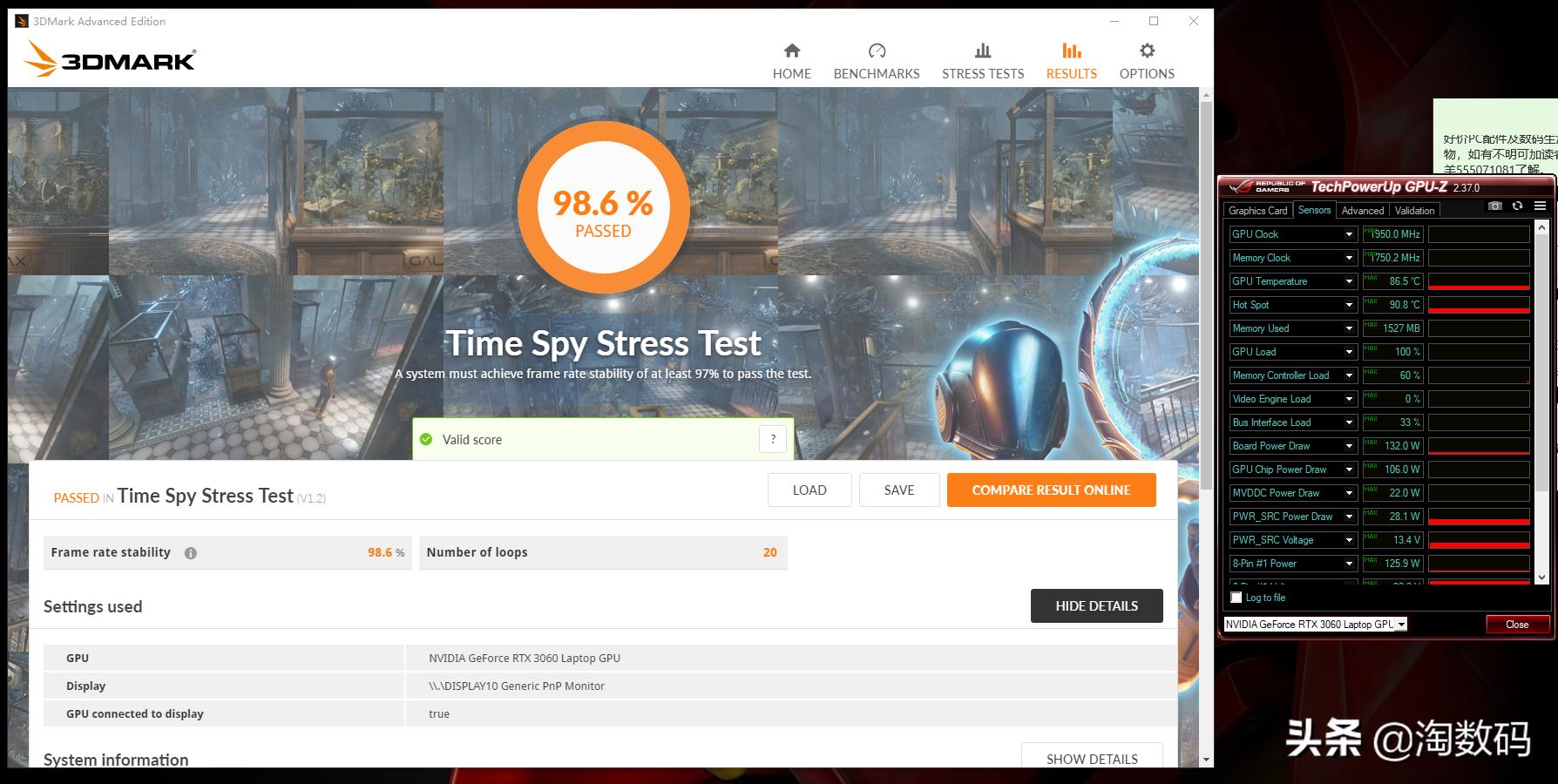Refresh GPU-Z sensors
The width and height of the screenshot is (1558, 784).
[x=1517, y=206]
